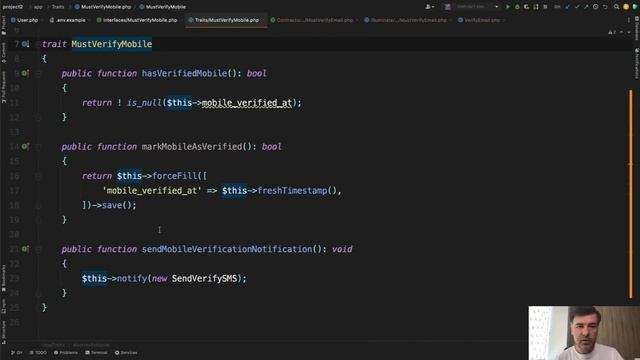This screenshot has height=360, width=640.
Task: Open the Notifications sidebar panel
Action: pyautogui.click(x=636, y=63)
